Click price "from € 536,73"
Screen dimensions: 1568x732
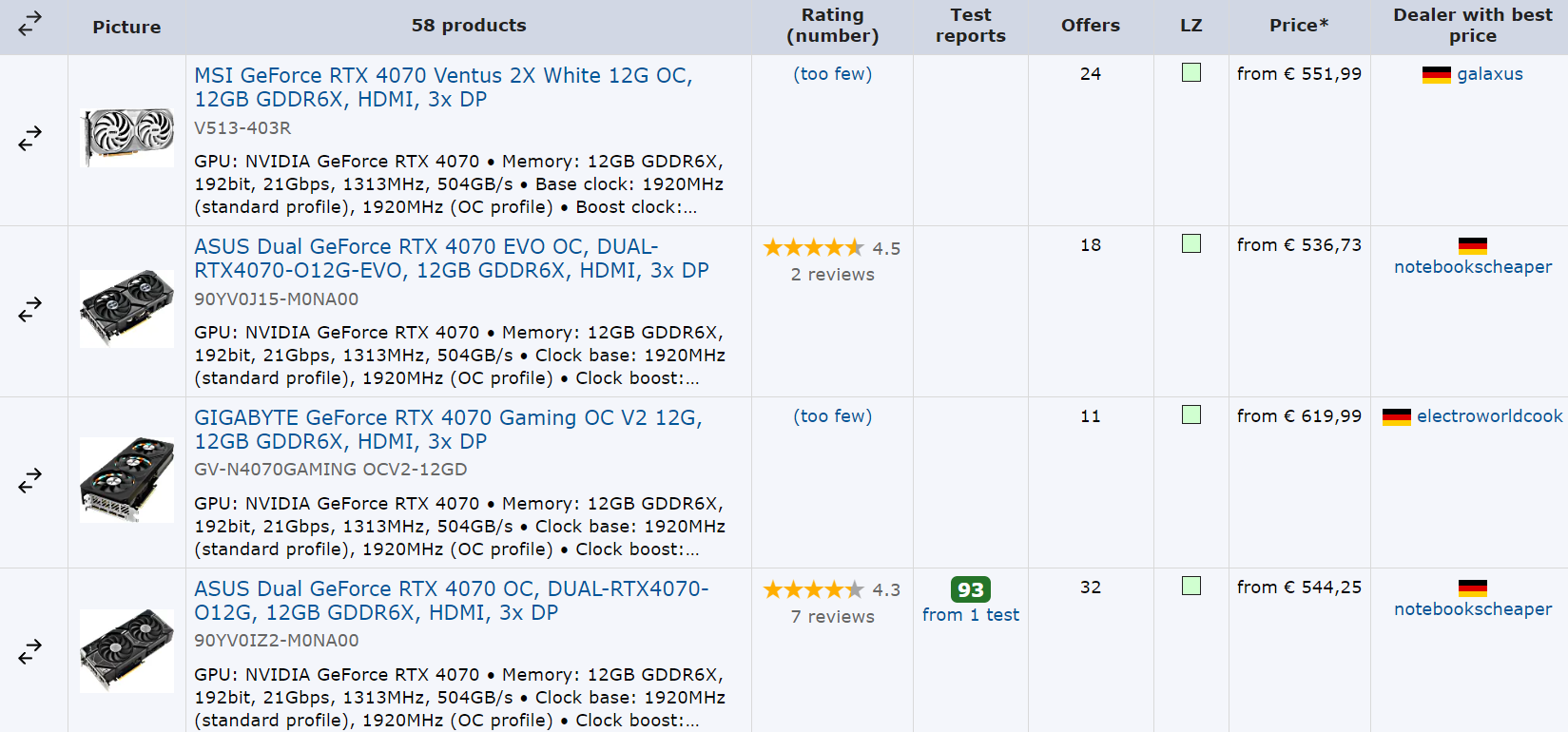[1299, 245]
